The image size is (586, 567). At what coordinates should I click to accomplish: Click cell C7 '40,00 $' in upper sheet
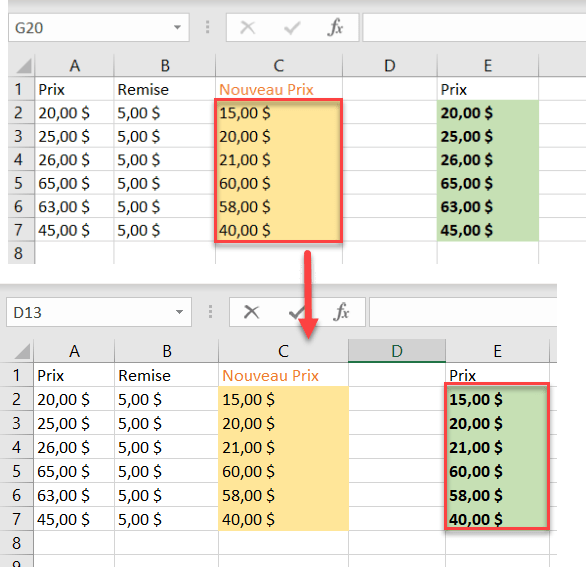pos(279,230)
